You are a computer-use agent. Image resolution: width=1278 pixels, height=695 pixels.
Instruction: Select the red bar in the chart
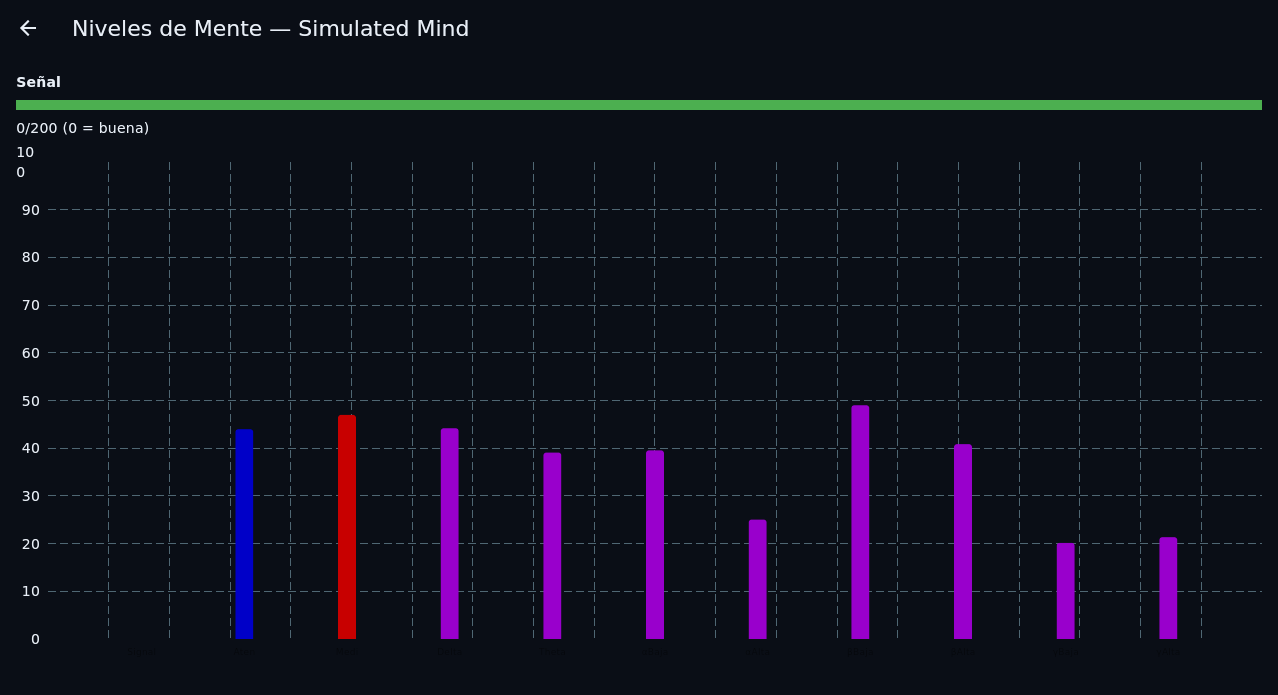[x=347, y=527]
